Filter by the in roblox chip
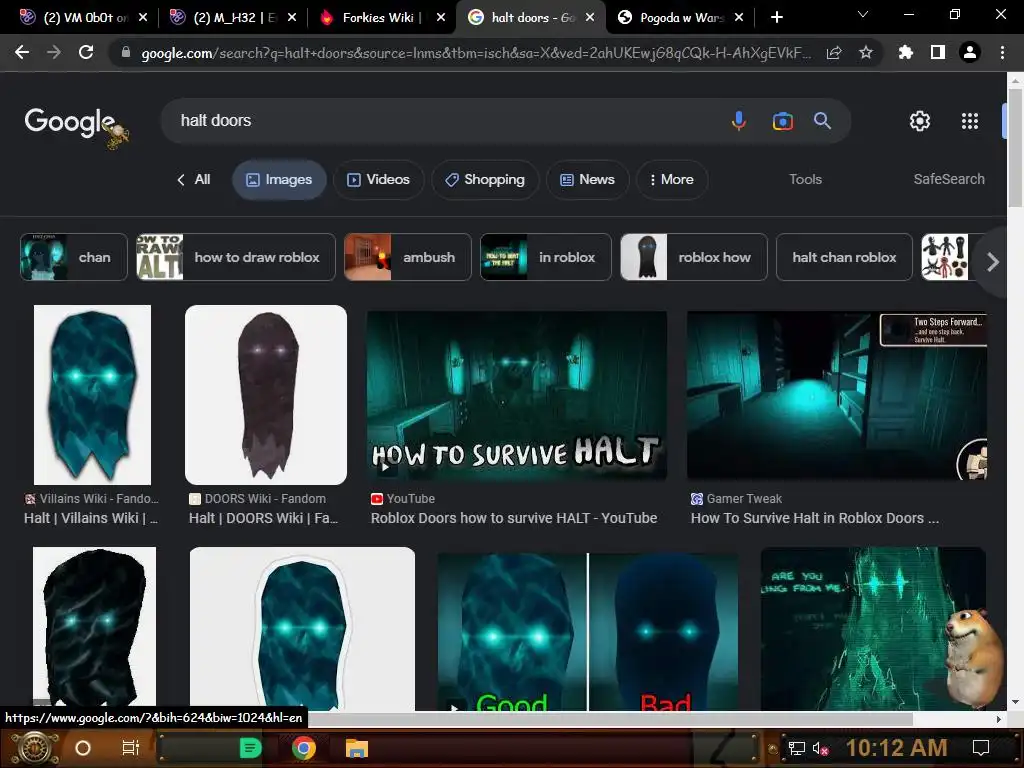Viewport: 1024px width, 768px height. click(546, 257)
